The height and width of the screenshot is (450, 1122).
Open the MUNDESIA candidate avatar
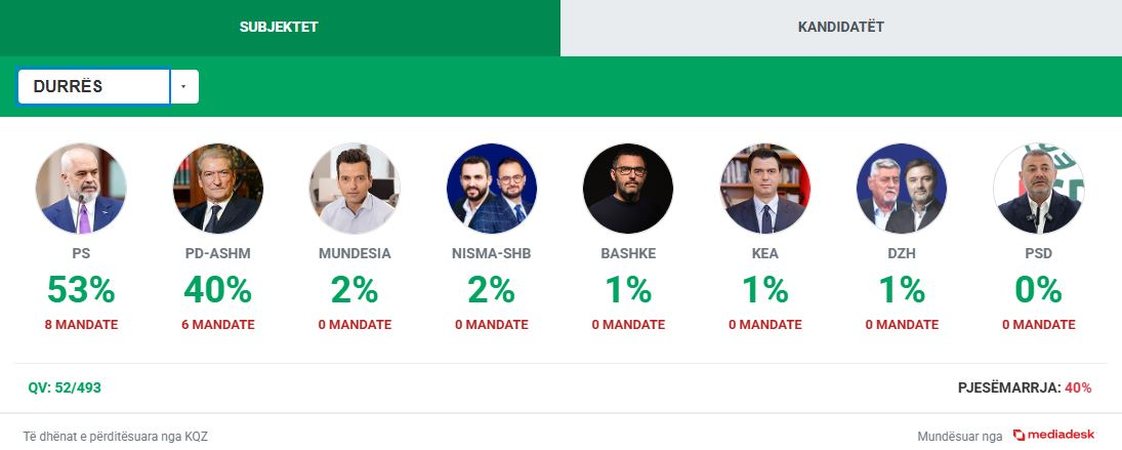(x=355, y=188)
